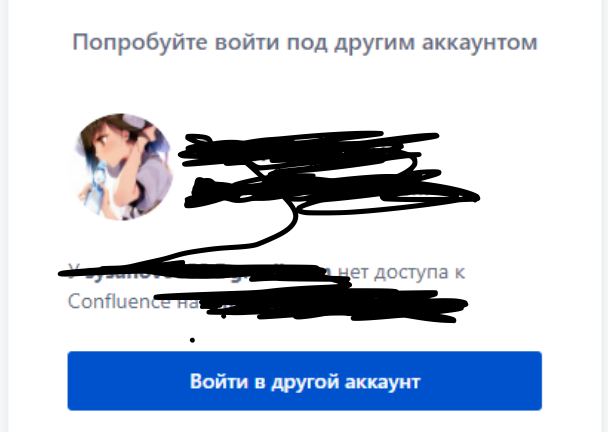Click the 'нет доступа к' message text
Screen dimensions: 608x432
tap(401, 272)
